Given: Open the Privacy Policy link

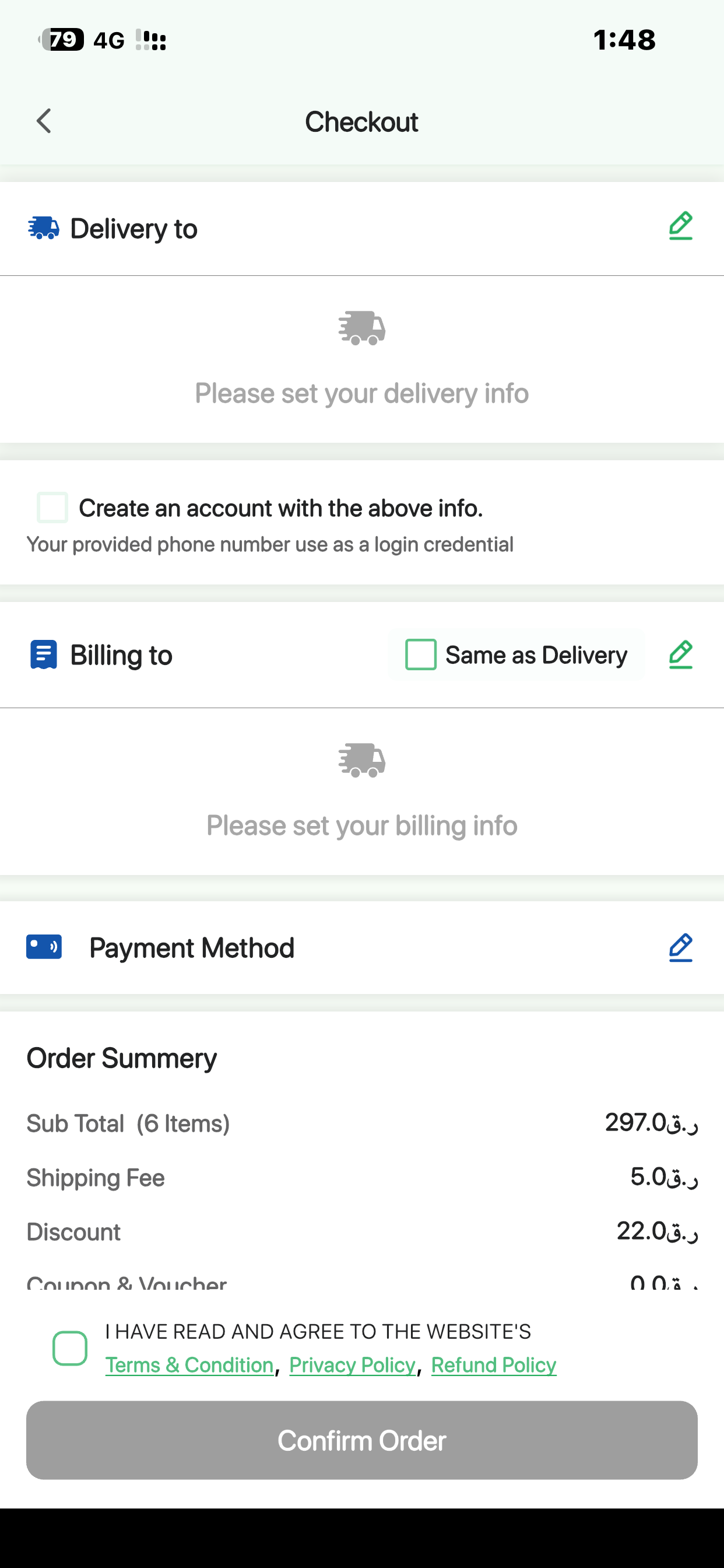Looking at the screenshot, I should 352,1366.
